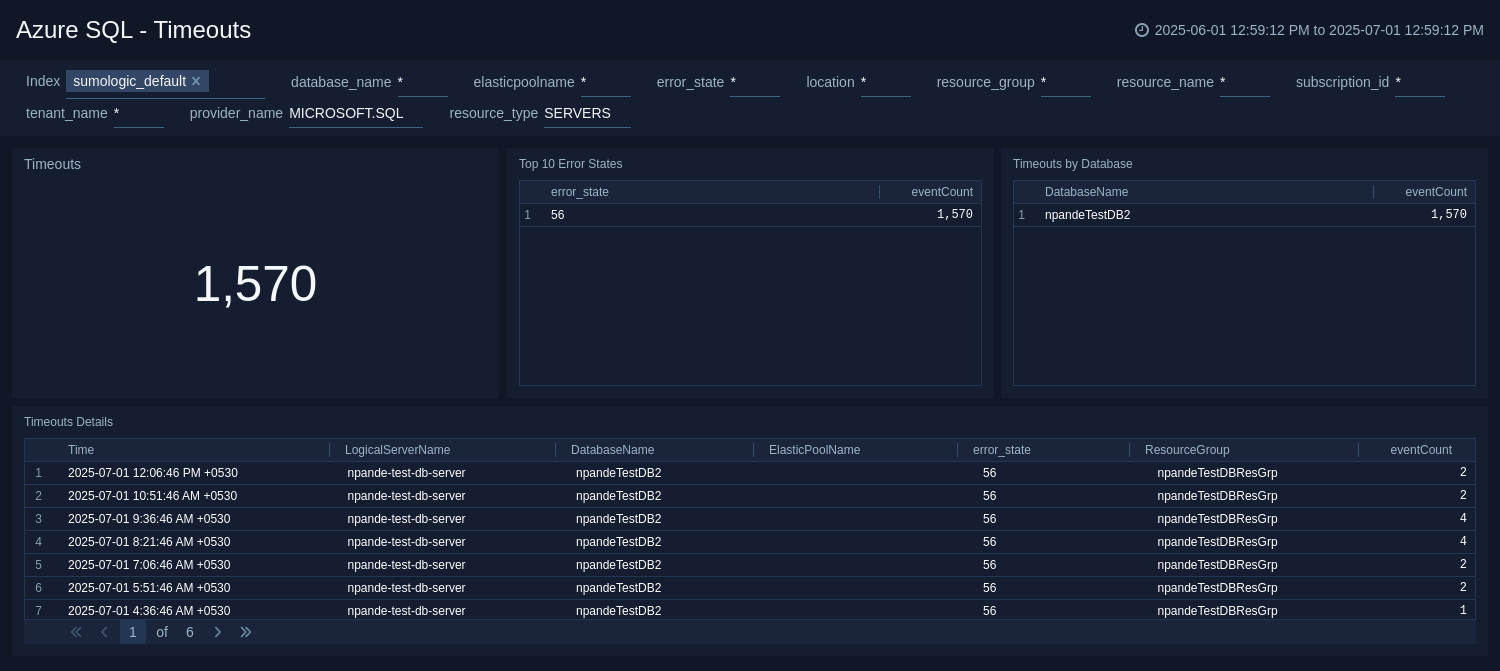Go to the next results page
Screen dimensions: 1500x671
(217, 632)
